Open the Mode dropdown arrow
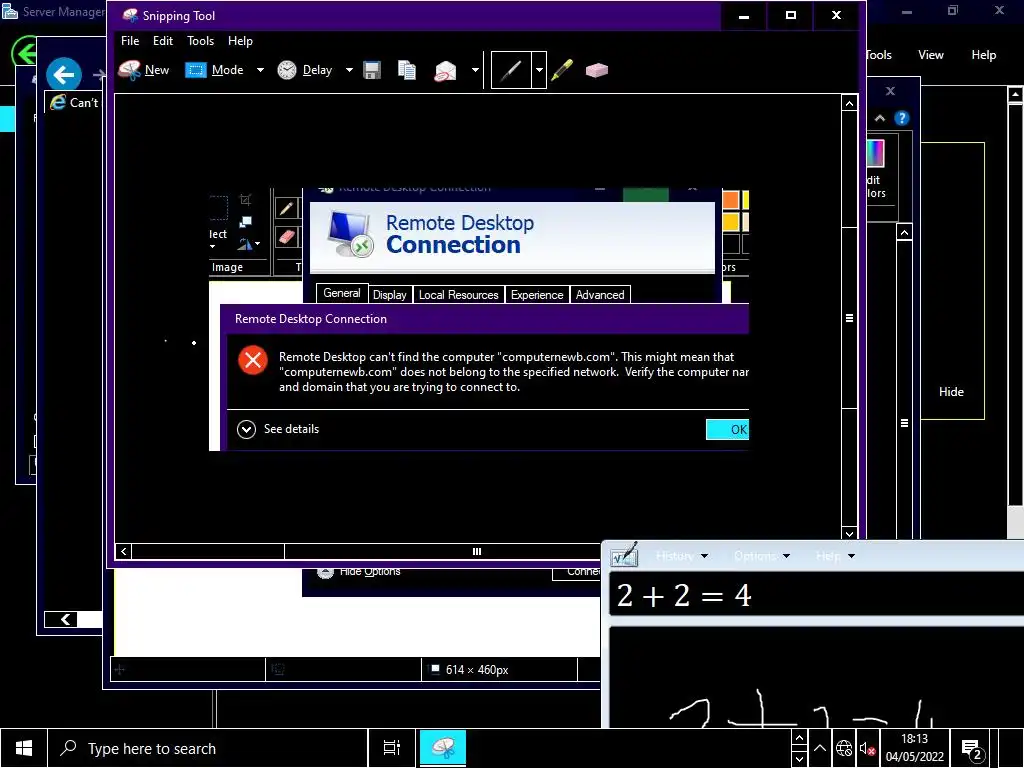This screenshot has height=768, width=1024. (x=260, y=70)
